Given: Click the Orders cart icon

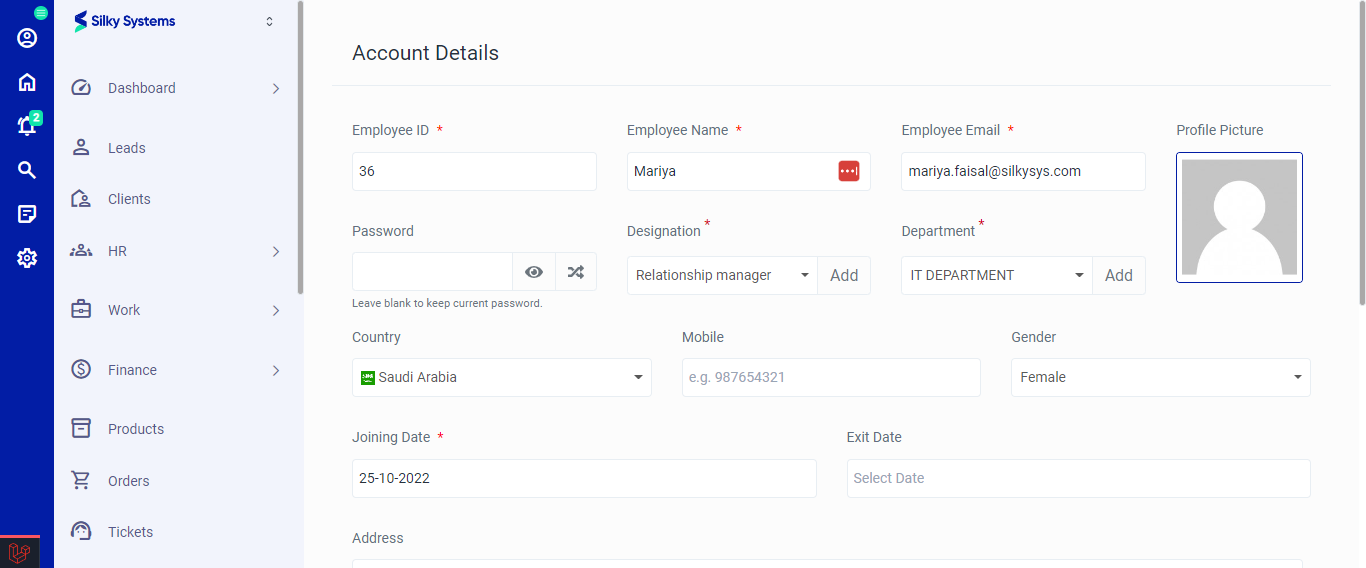Looking at the screenshot, I should 81,481.
